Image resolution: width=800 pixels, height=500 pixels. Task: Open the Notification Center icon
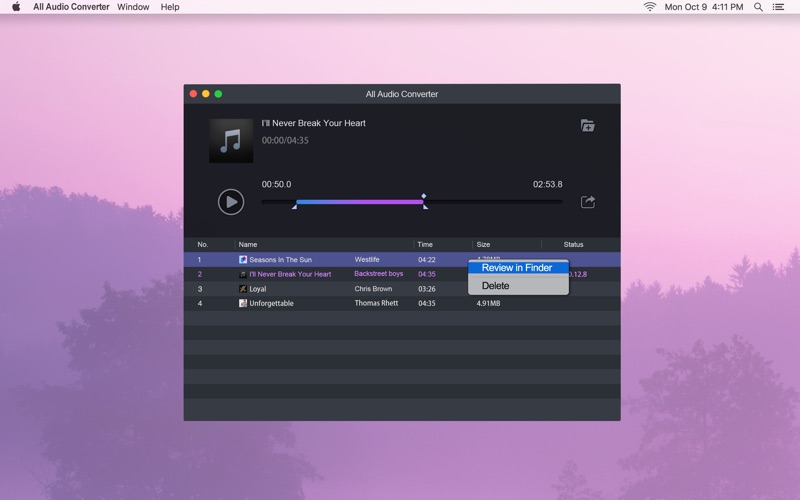pyautogui.click(x=778, y=7)
